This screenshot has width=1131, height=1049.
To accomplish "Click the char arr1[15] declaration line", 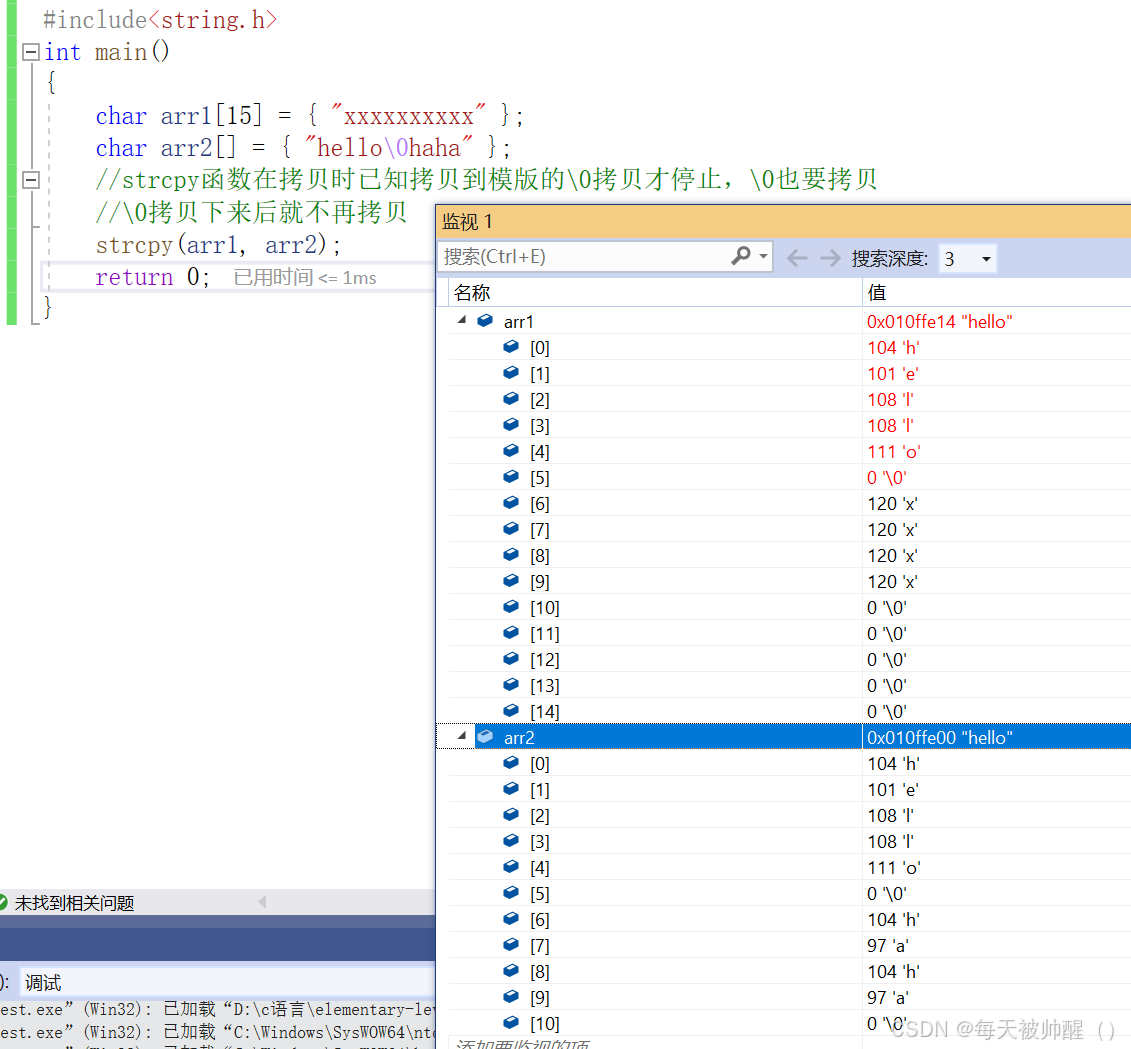I will coord(309,115).
